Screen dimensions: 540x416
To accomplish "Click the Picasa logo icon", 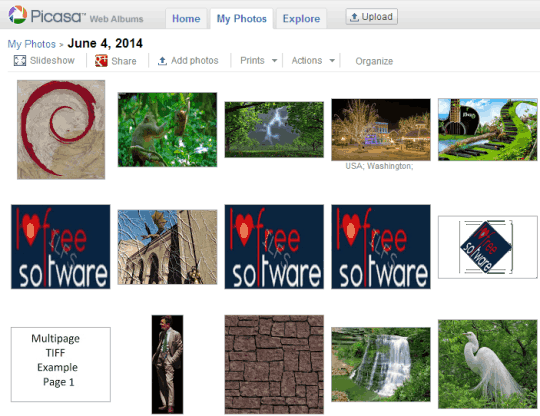I will [x=18, y=15].
